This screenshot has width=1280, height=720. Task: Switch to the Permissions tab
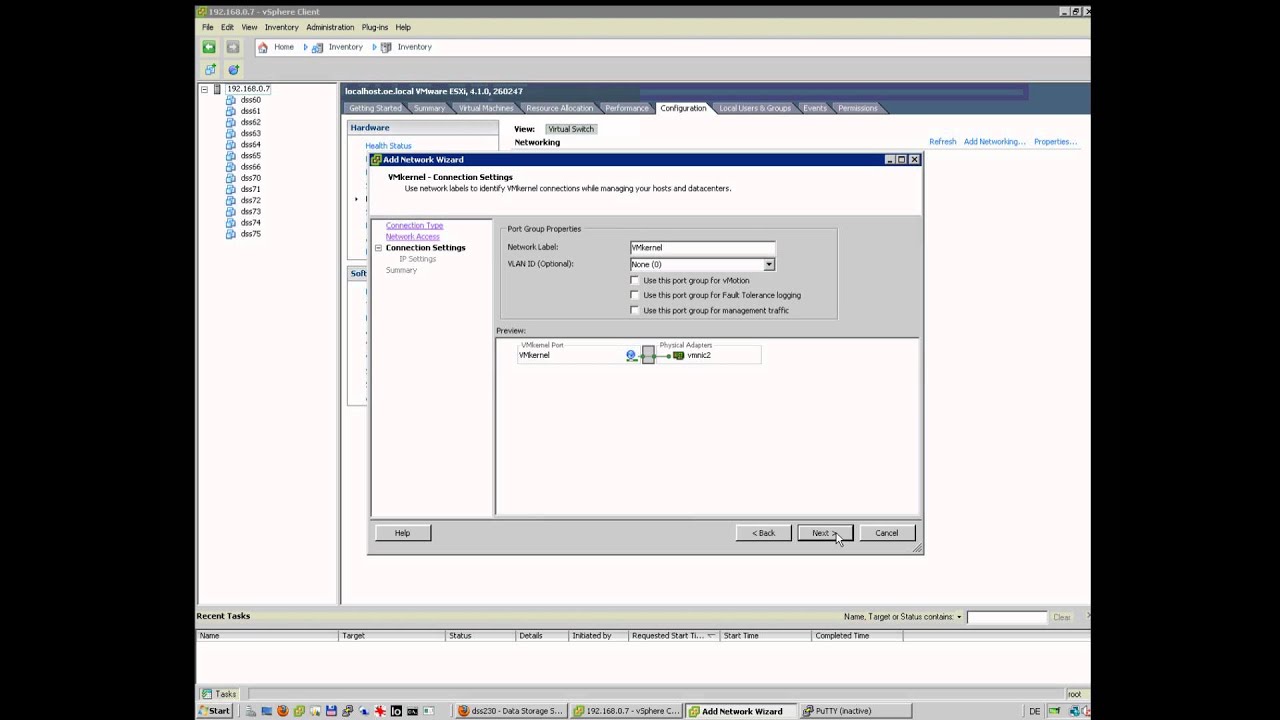(x=857, y=108)
